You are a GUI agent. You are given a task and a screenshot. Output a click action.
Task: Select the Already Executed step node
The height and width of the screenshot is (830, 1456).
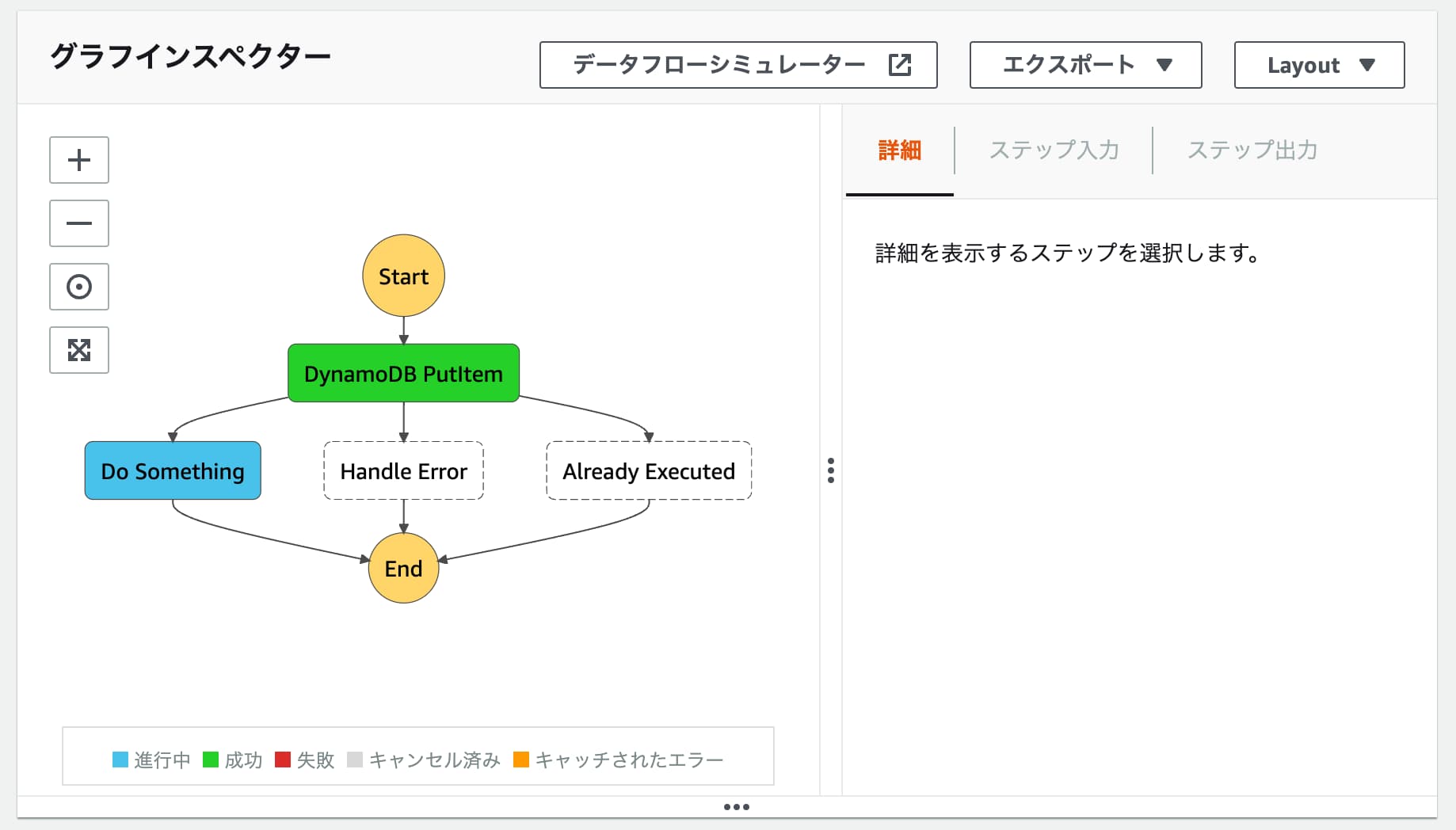pyautogui.click(x=648, y=470)
